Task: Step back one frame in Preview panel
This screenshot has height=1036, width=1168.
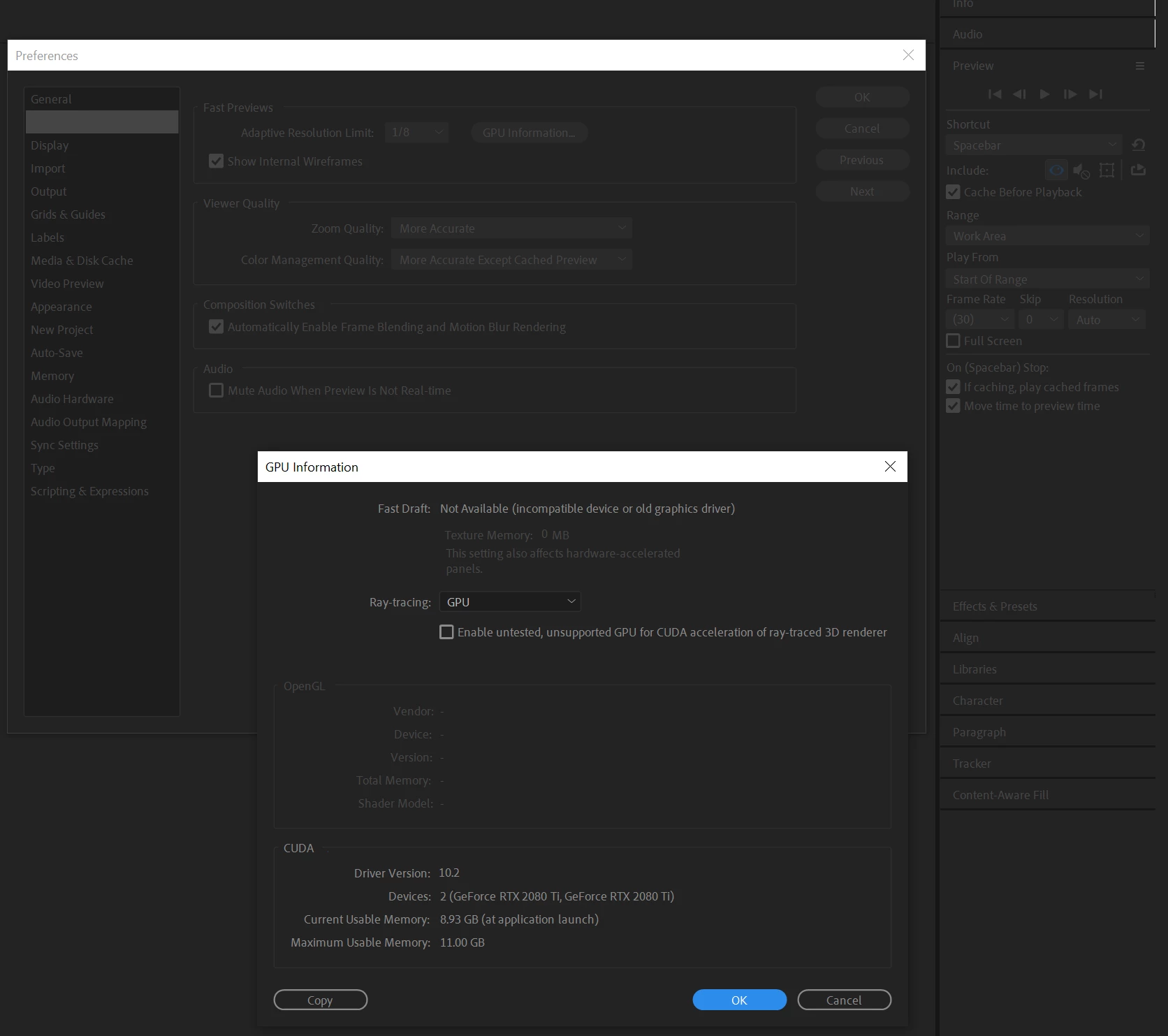Action: pyautogui.click(x=1020, y=94)
